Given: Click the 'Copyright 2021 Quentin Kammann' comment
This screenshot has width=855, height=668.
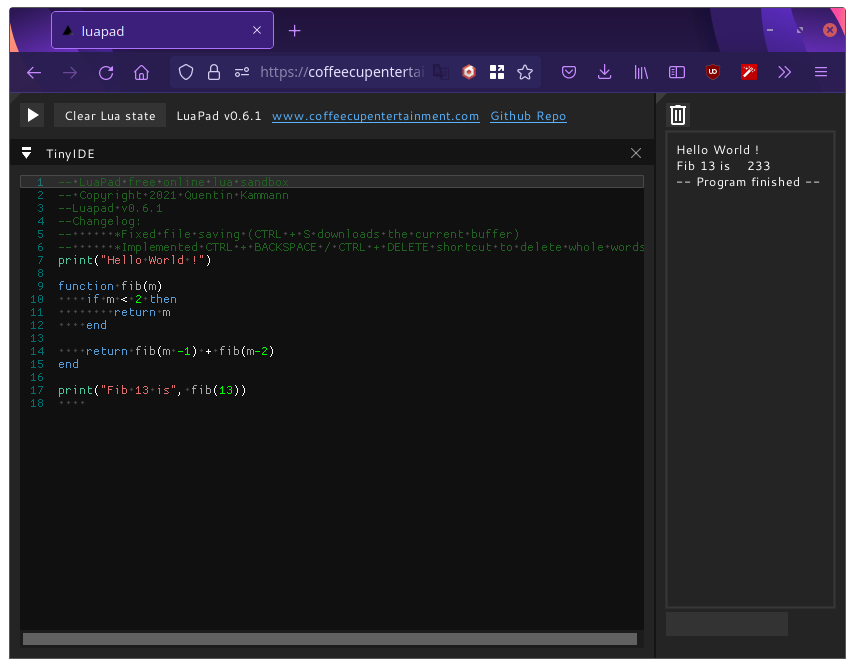Looking at the screenshot, I should click(x=173, y=195).
